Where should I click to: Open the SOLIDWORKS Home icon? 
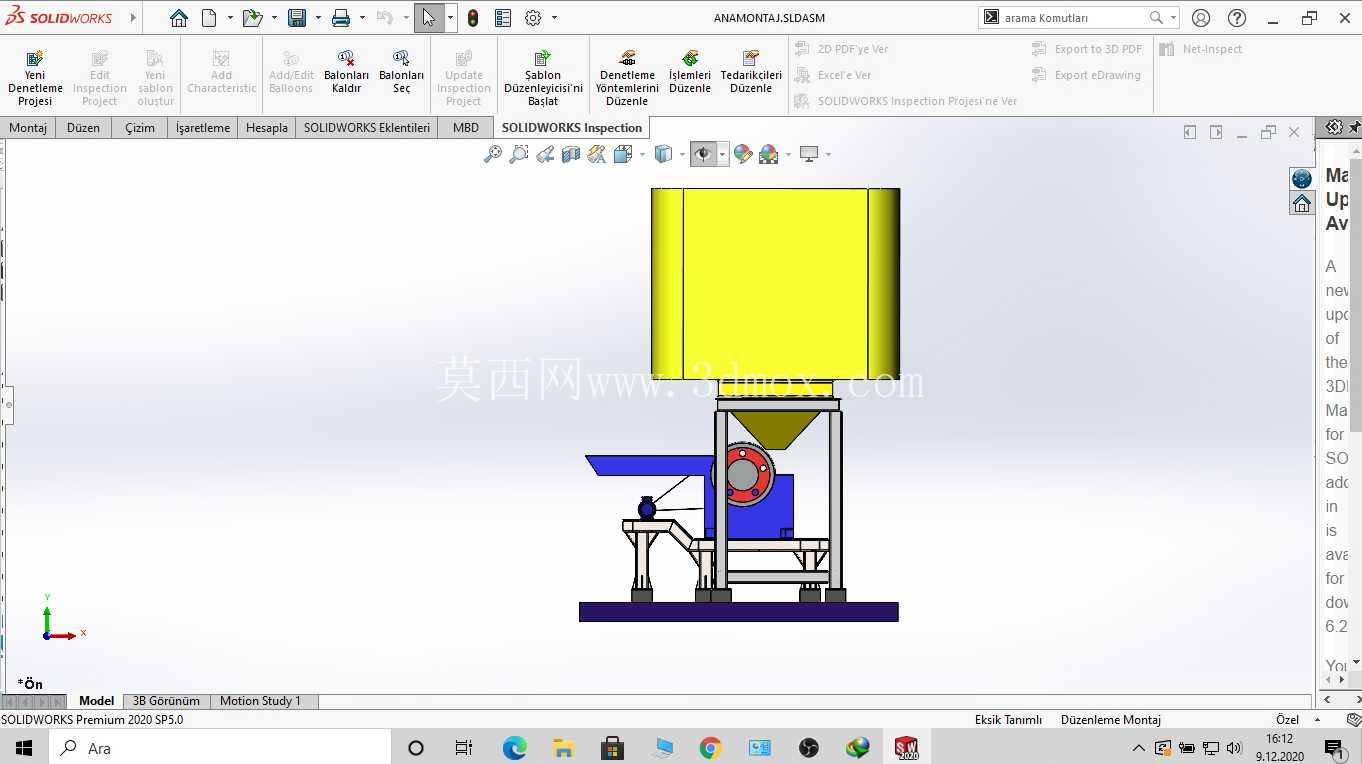178,18
